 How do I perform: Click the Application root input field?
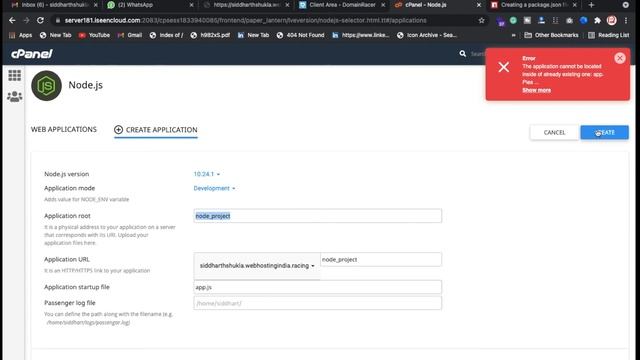click(318, 216)
